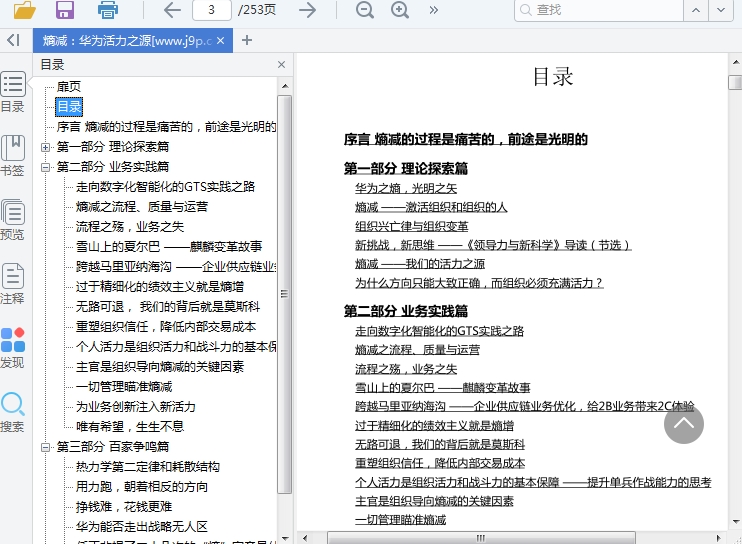Open the 书签 bookmarks sidebar panel

pyautogui.click(x=13, y=156)
